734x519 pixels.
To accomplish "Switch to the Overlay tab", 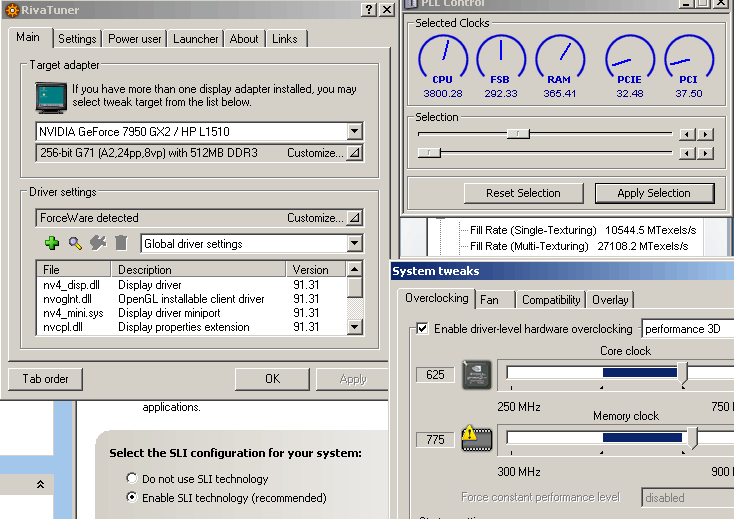I will pos(610,300).
